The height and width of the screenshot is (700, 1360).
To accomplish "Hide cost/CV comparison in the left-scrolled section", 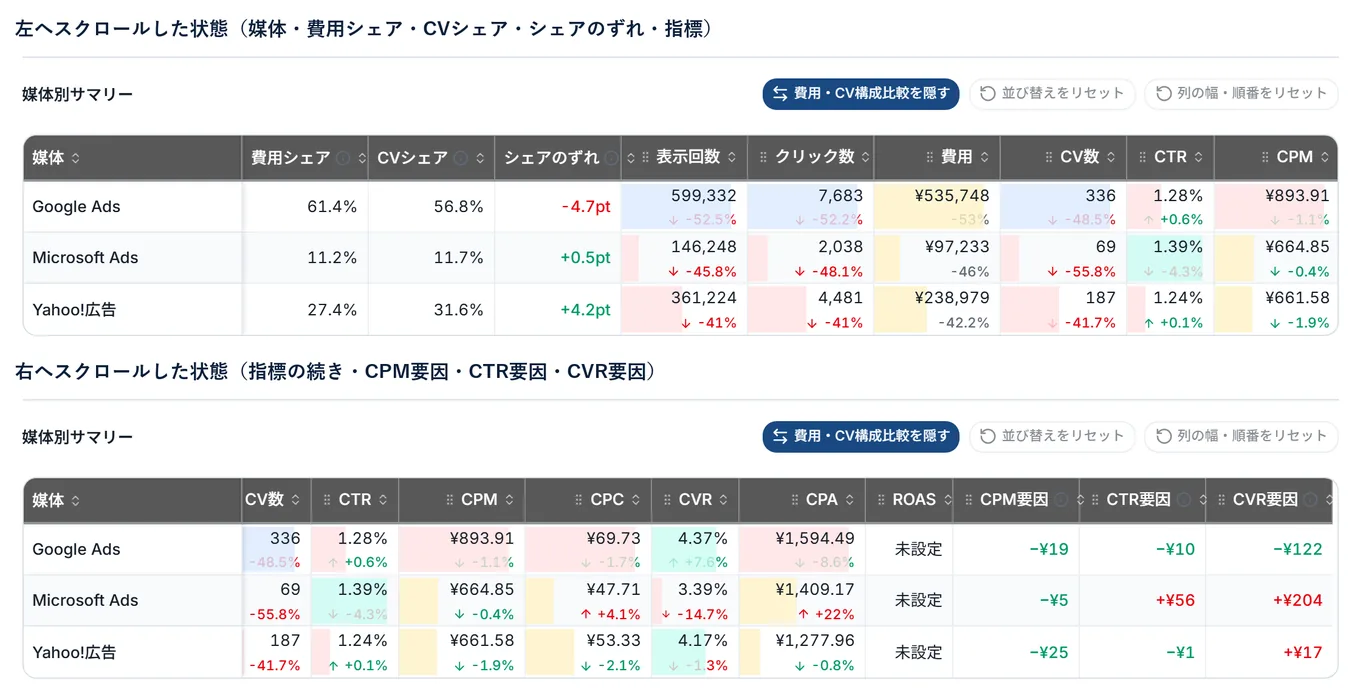I will [861, 93].
